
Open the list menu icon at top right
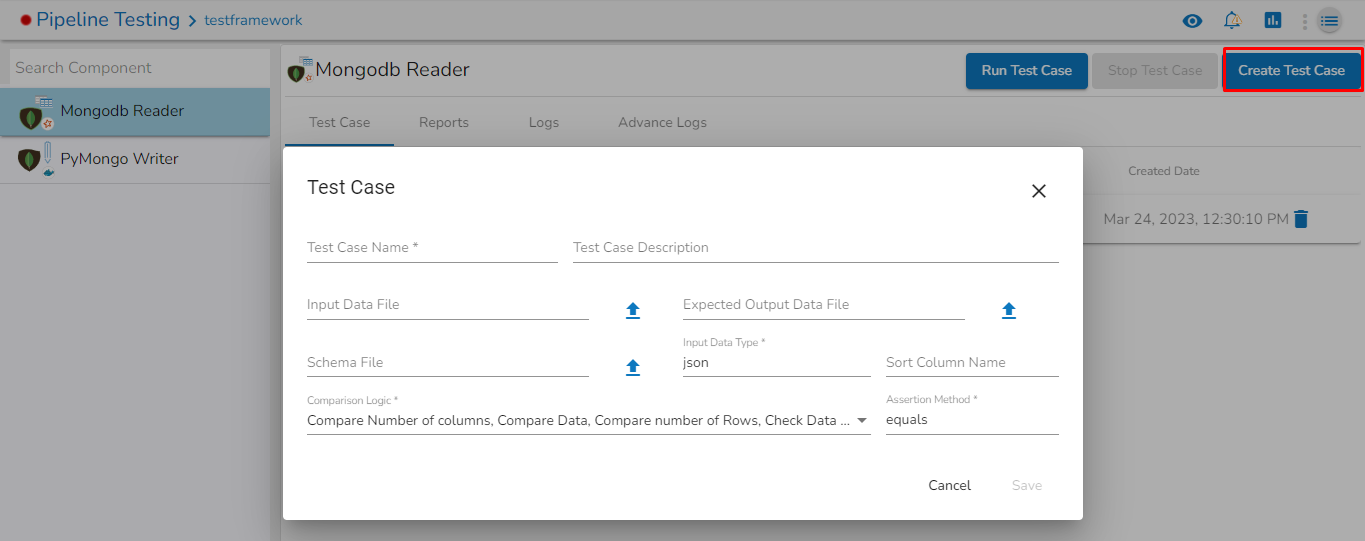[1329, 20]
